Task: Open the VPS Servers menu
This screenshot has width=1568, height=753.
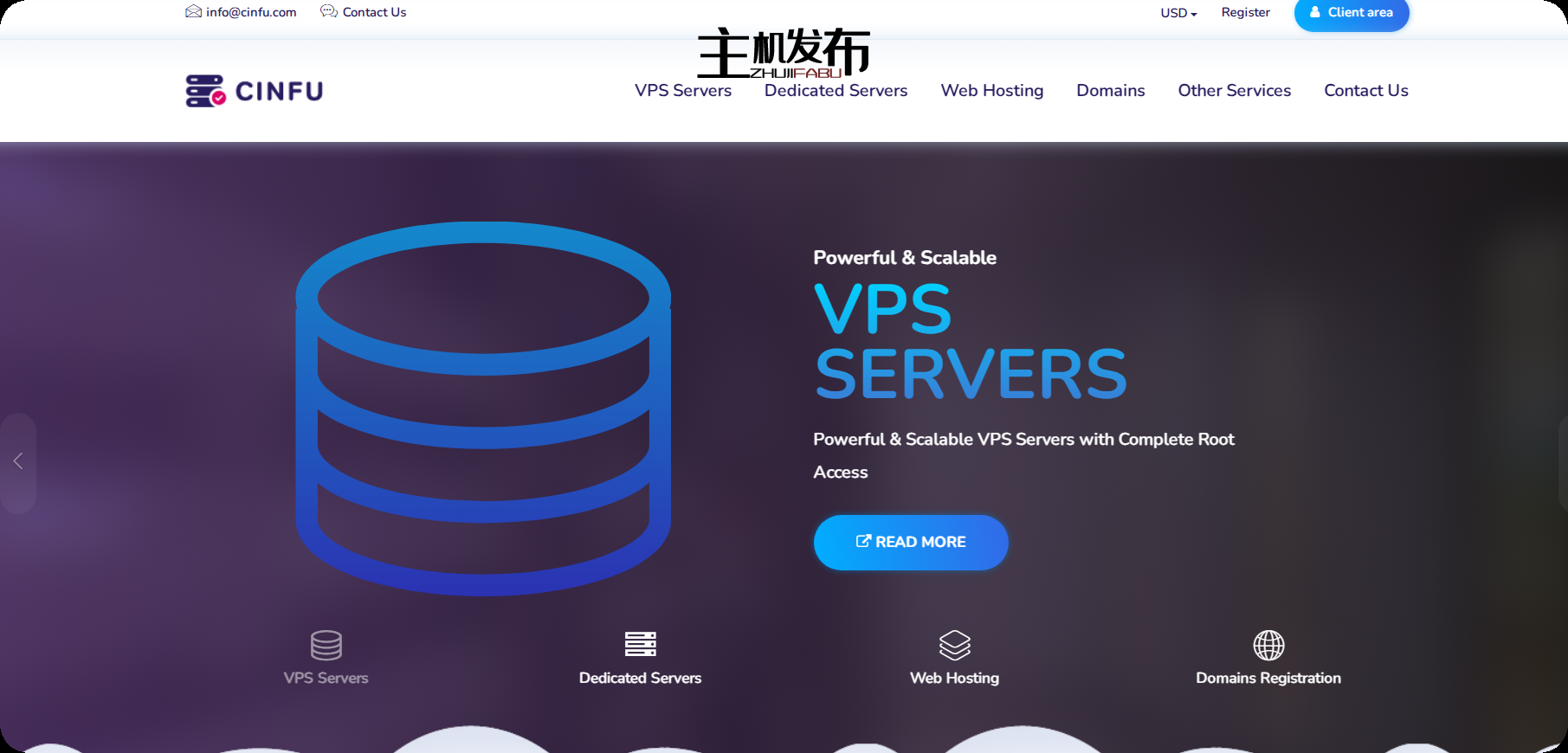Action: point(683,90)
